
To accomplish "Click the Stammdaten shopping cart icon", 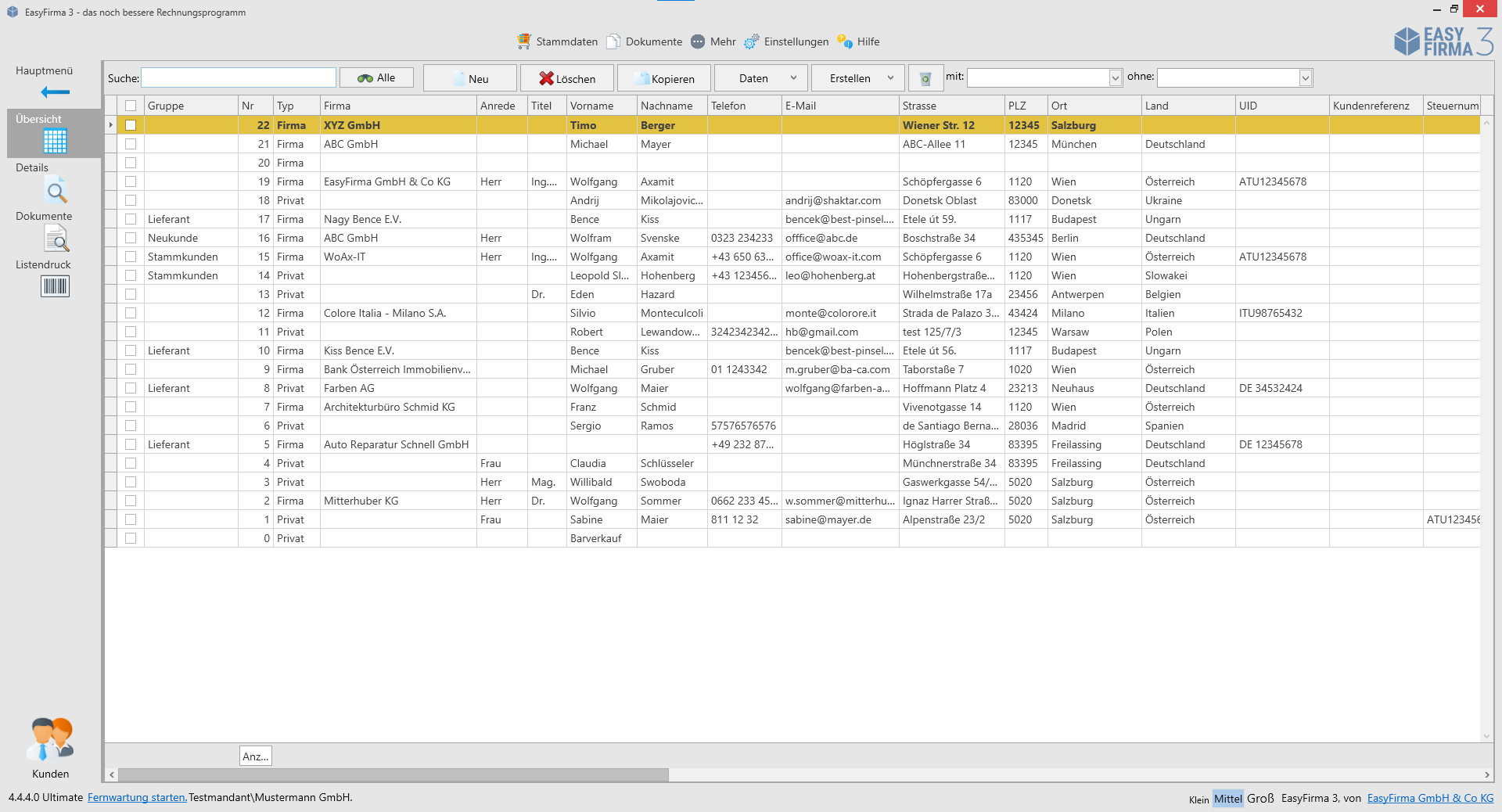I will click(x=524, y=41).
